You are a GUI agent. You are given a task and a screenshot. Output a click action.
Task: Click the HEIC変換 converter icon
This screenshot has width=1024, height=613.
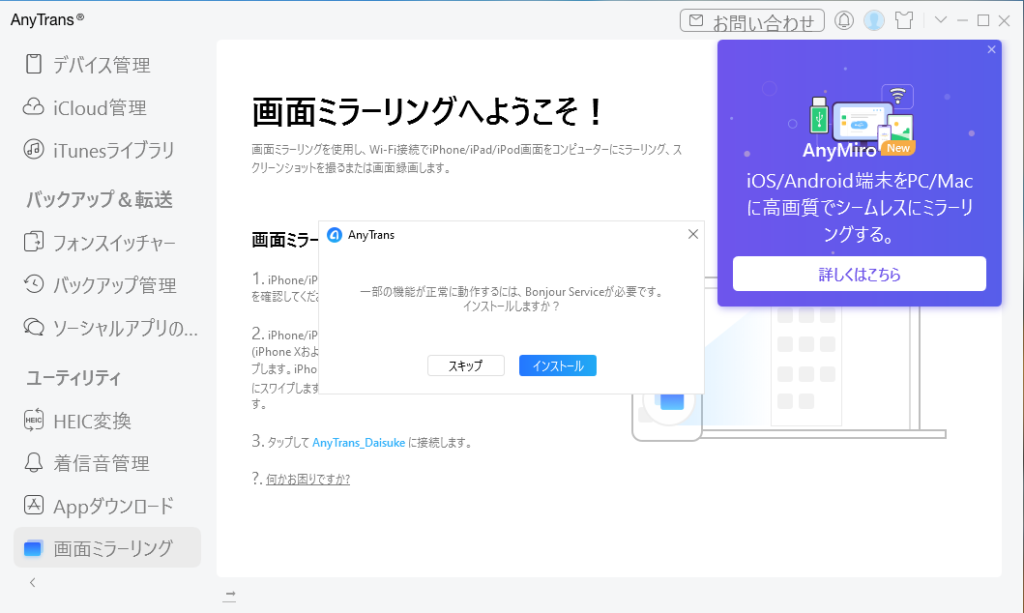(33, 420)
